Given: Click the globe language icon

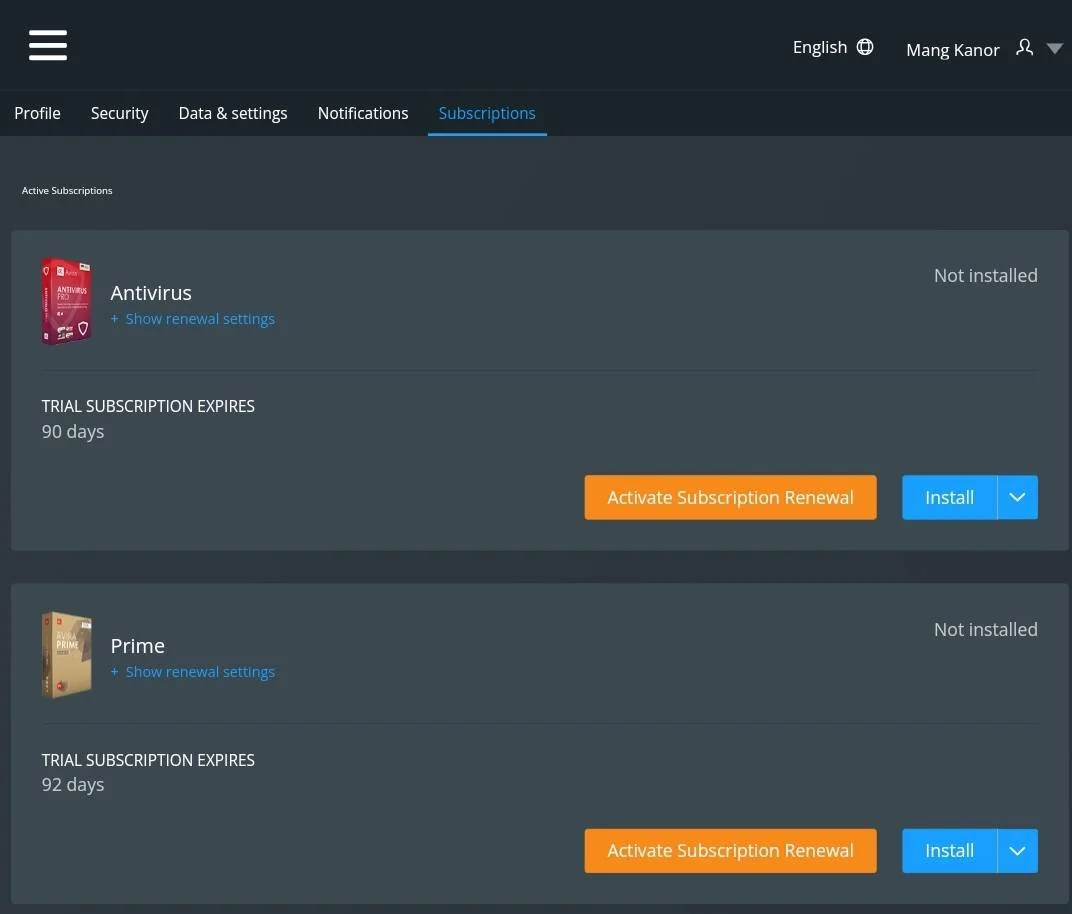Looking at the screenshot, I should click(865, 46).
